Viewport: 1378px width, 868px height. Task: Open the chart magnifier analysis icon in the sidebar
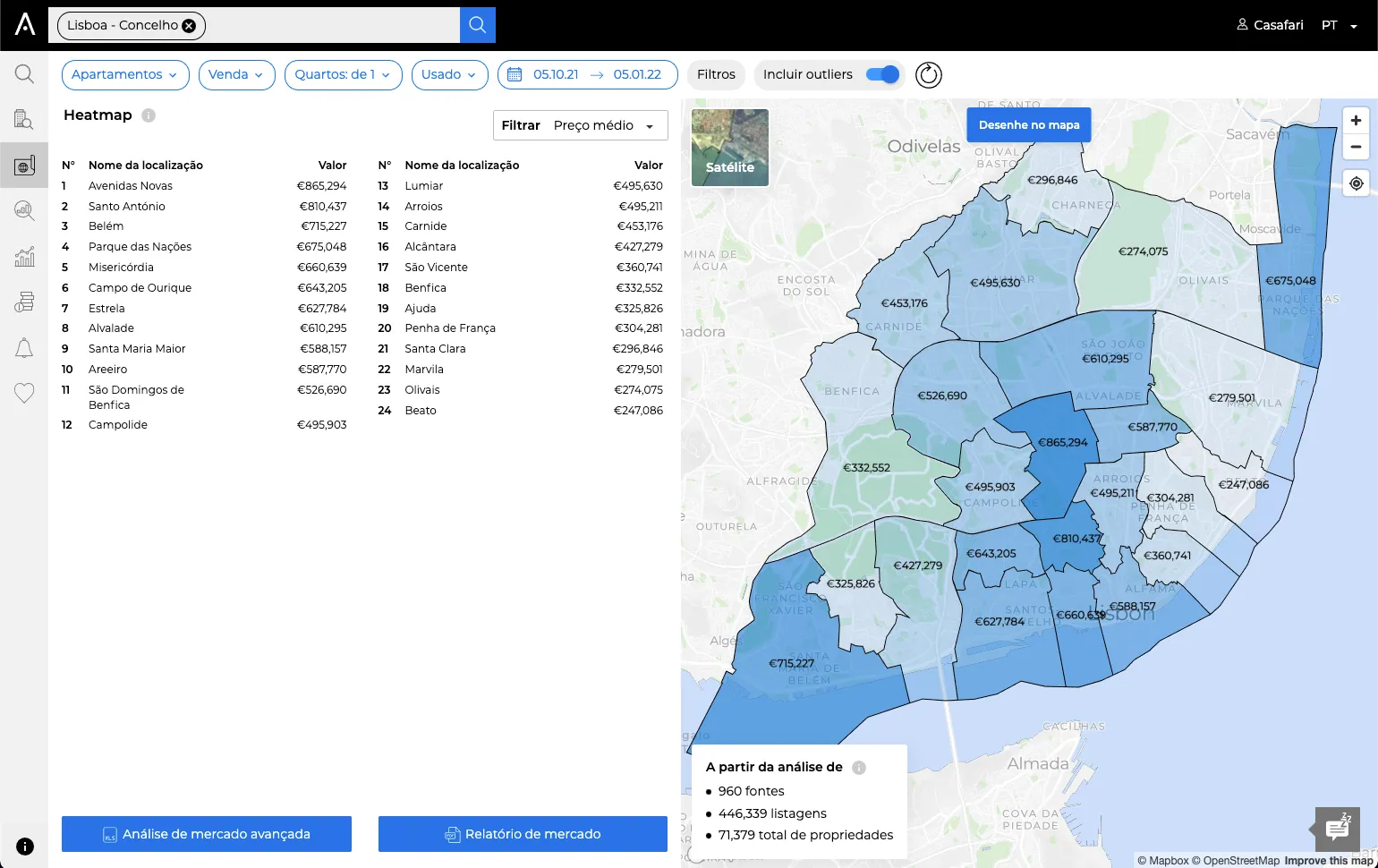pyautogui.click(x=24, y=210)
